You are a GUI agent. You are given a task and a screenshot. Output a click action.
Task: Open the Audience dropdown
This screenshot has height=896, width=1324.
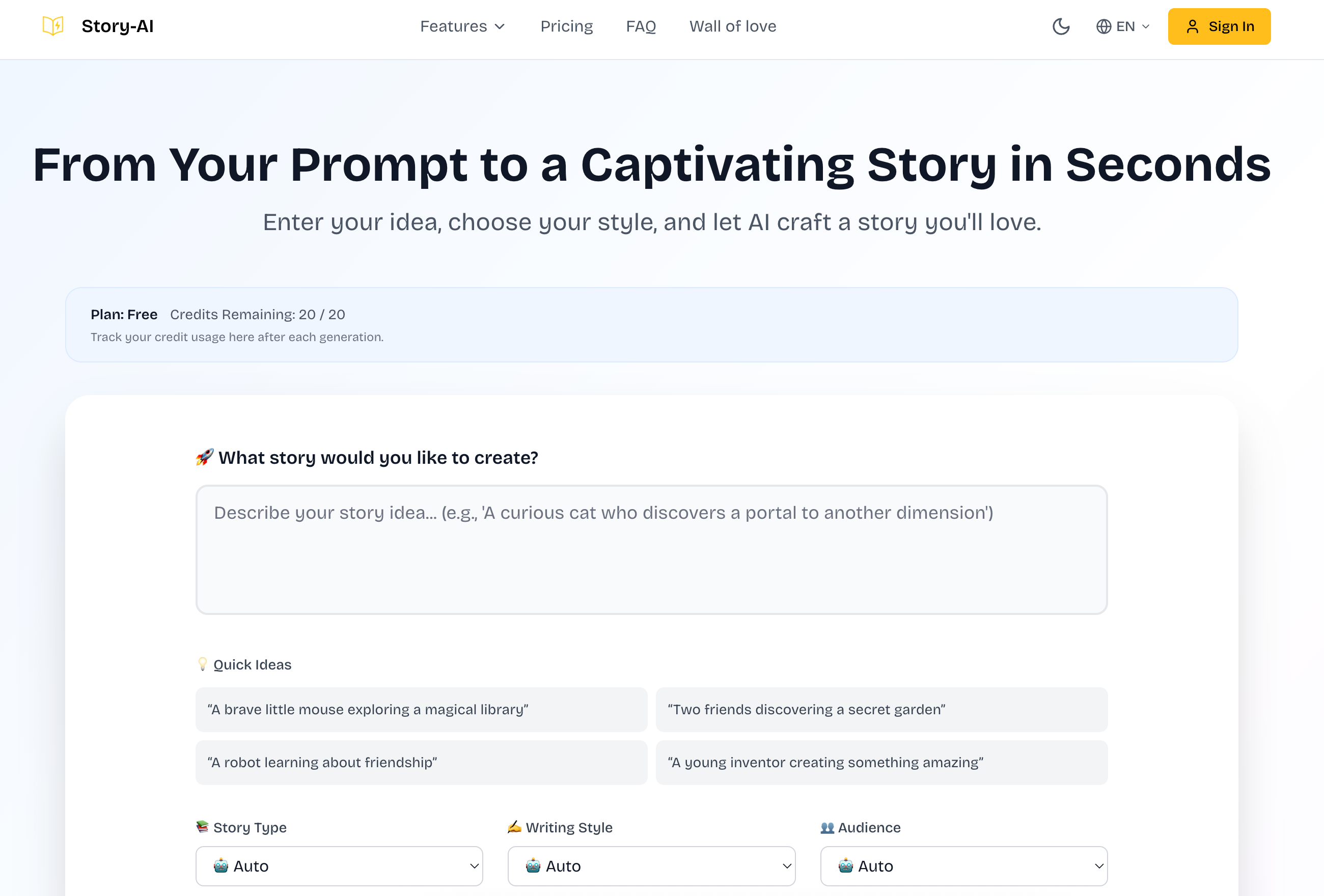coord(963,866)
